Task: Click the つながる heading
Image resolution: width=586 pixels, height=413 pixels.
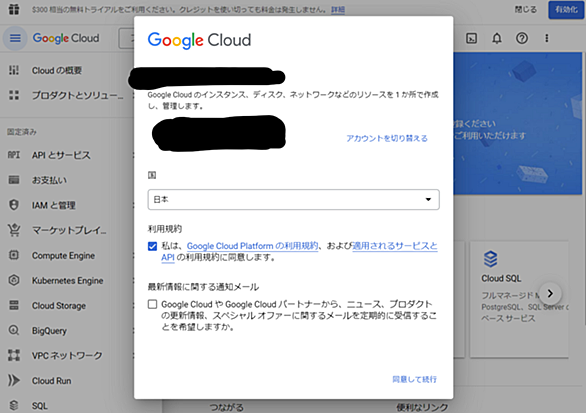Action: pos(226,407)
